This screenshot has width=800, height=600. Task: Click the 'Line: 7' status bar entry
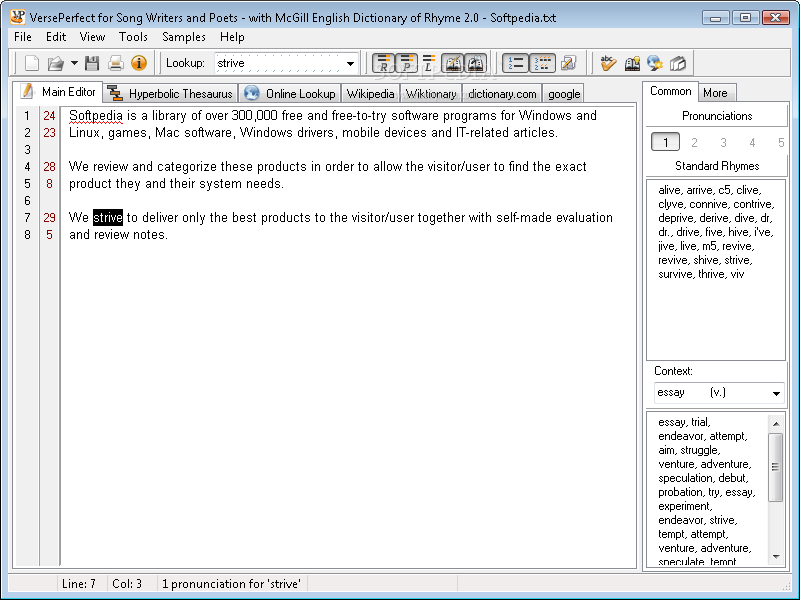(79, 584)
